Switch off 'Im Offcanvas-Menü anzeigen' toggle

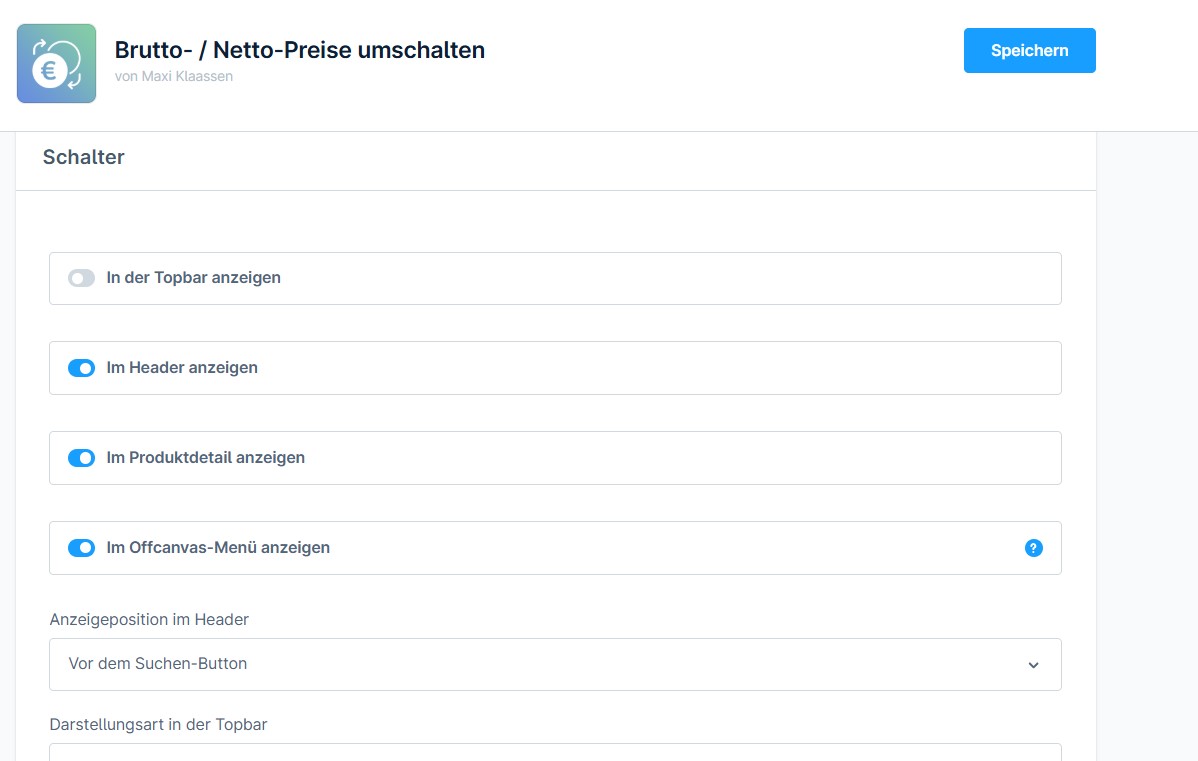coord(81,548)
